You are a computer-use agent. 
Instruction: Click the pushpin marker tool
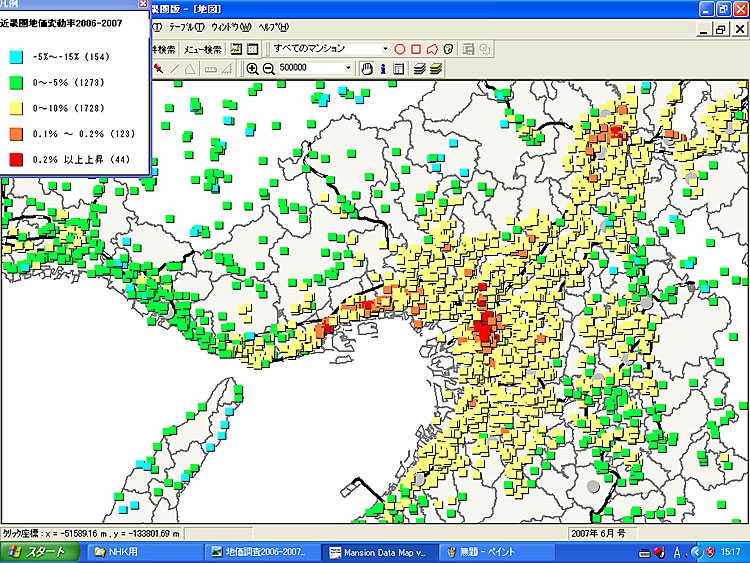158,69
